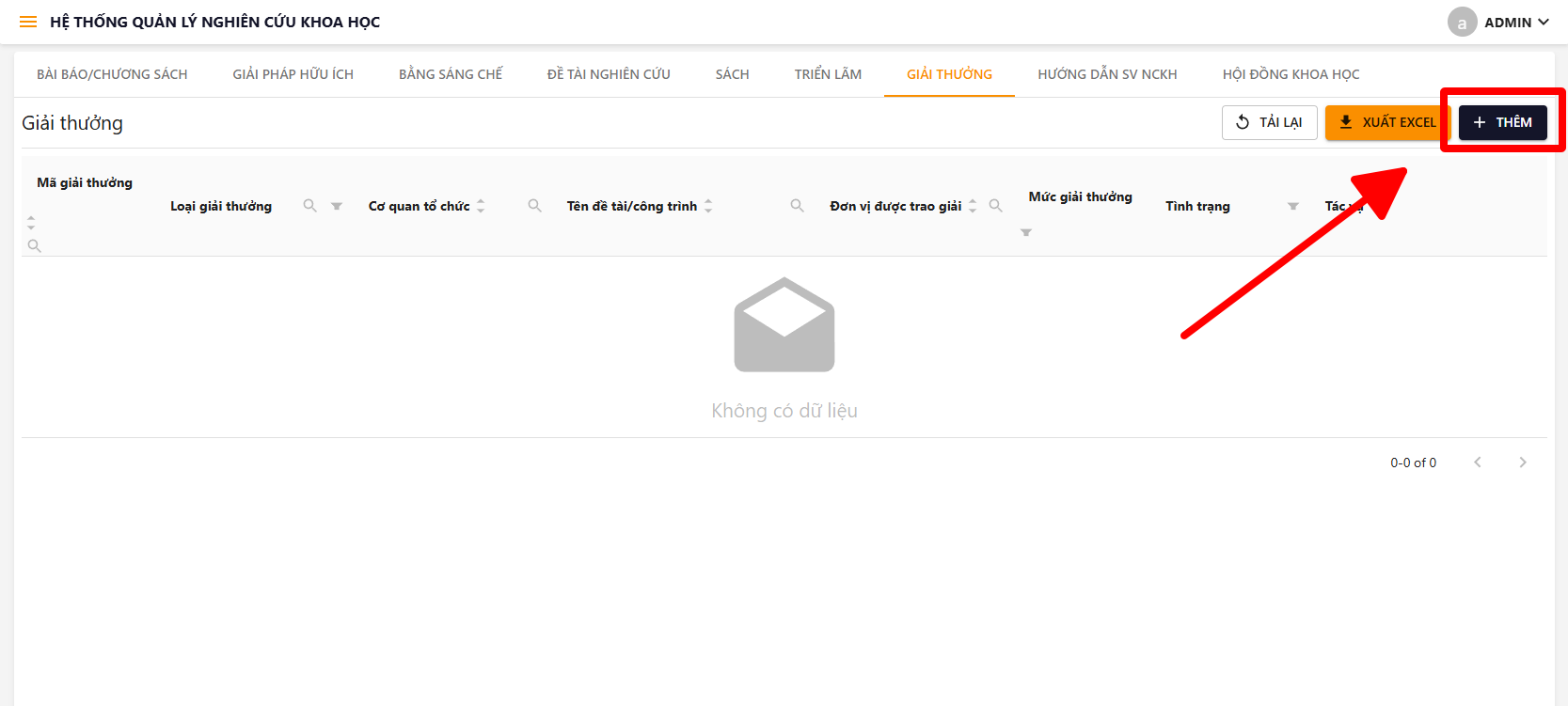Search in Mã giải thưởng column
Image resolution: width=1568 pixels, height=706 pixels.
tap(35, 246)
